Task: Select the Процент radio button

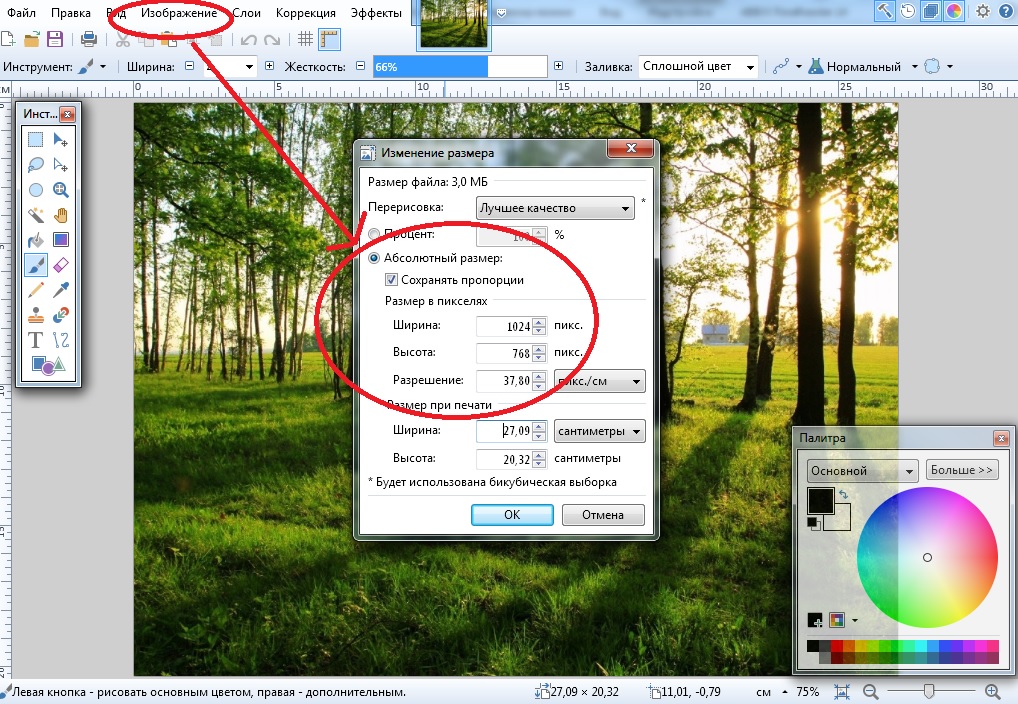Action: pyautogui.click(x=374, y=234)
